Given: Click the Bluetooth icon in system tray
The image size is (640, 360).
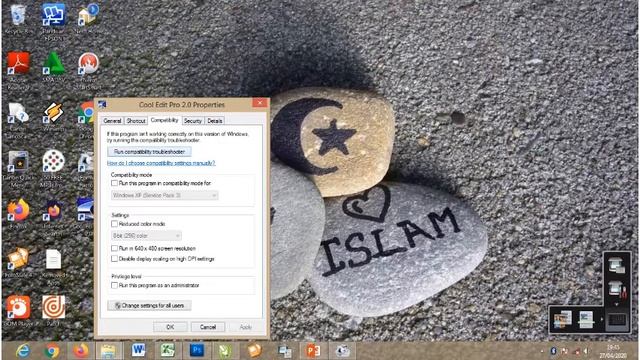Looking at the screenshot, I should point(553,351).
